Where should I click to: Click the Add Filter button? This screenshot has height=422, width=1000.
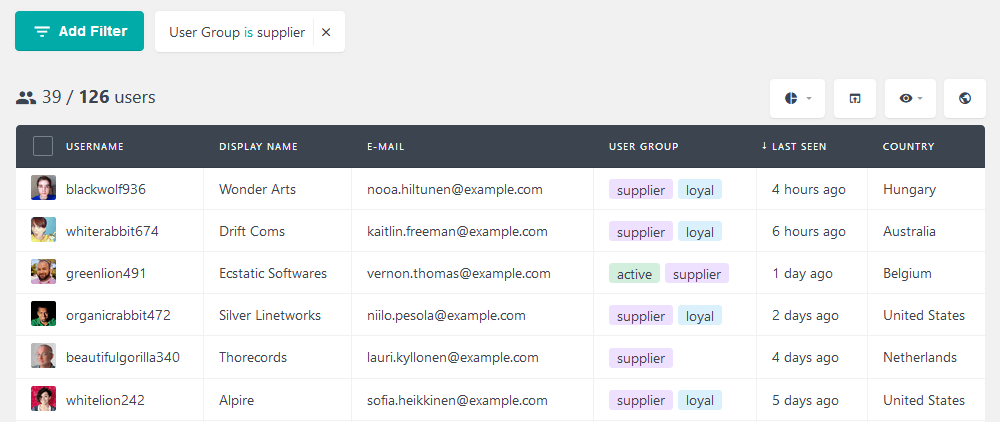80,31
